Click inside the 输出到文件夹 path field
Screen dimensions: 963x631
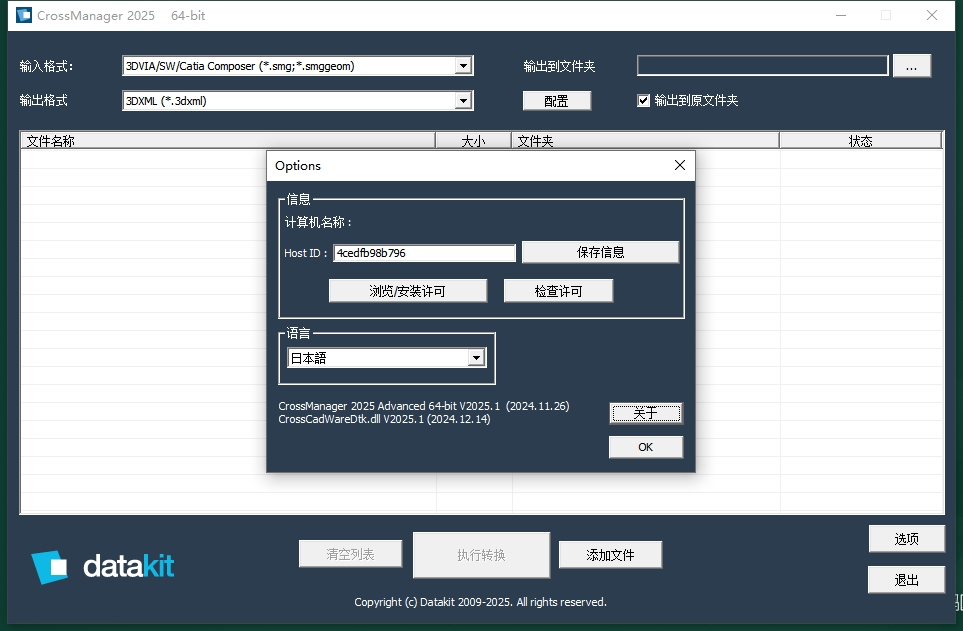coord(762,66)
